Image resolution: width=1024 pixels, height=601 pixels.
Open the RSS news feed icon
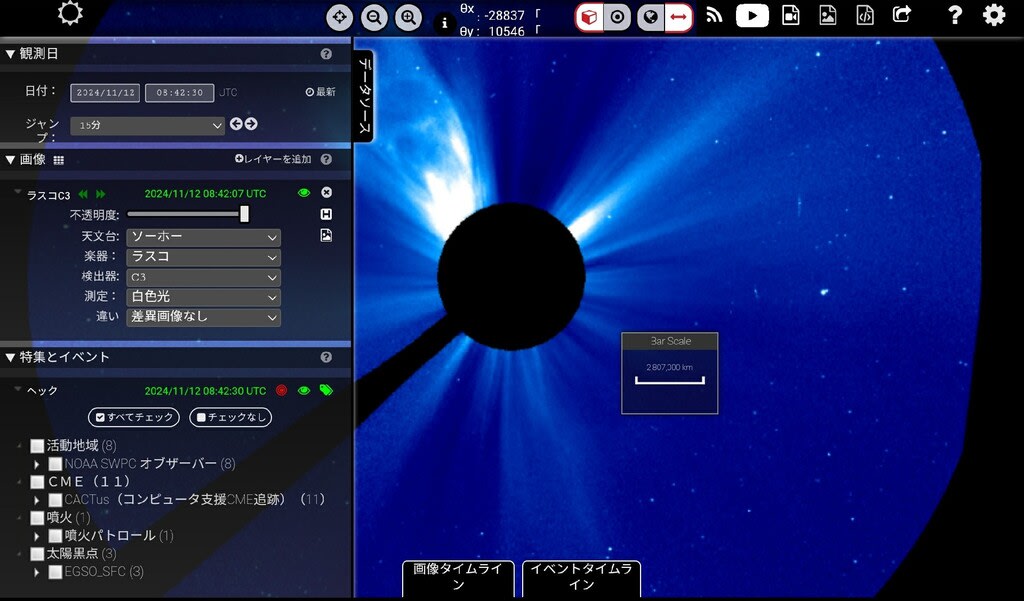714,15
